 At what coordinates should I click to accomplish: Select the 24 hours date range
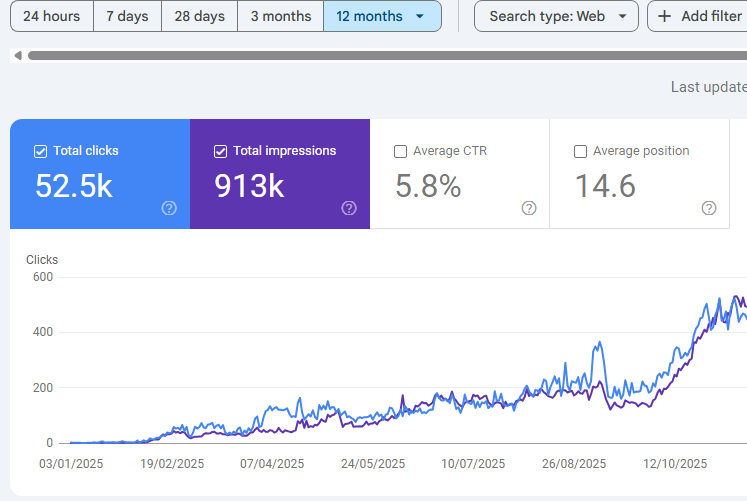tap(52, 17)
